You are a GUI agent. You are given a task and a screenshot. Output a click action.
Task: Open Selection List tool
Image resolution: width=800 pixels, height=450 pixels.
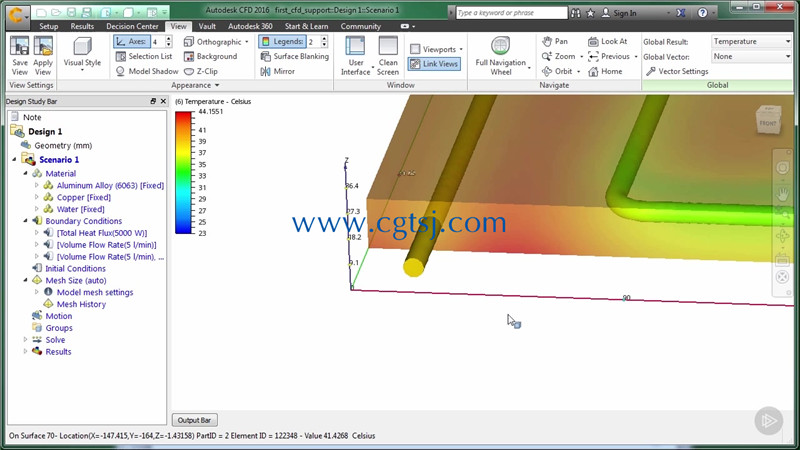pyautogui.click(x=144, y=56)
